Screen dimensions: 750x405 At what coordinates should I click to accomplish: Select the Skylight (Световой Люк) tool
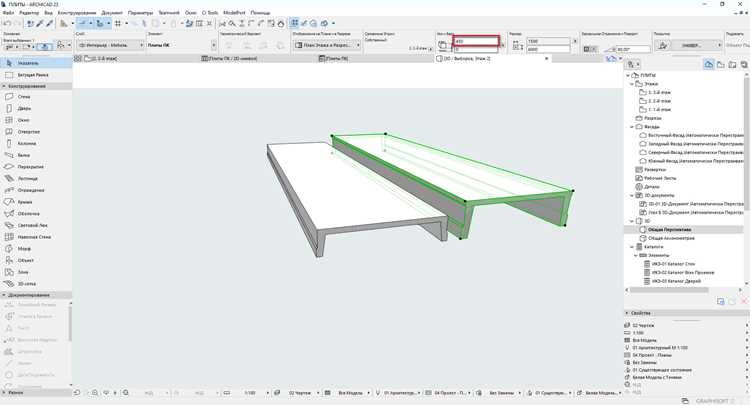pos(36,225)
